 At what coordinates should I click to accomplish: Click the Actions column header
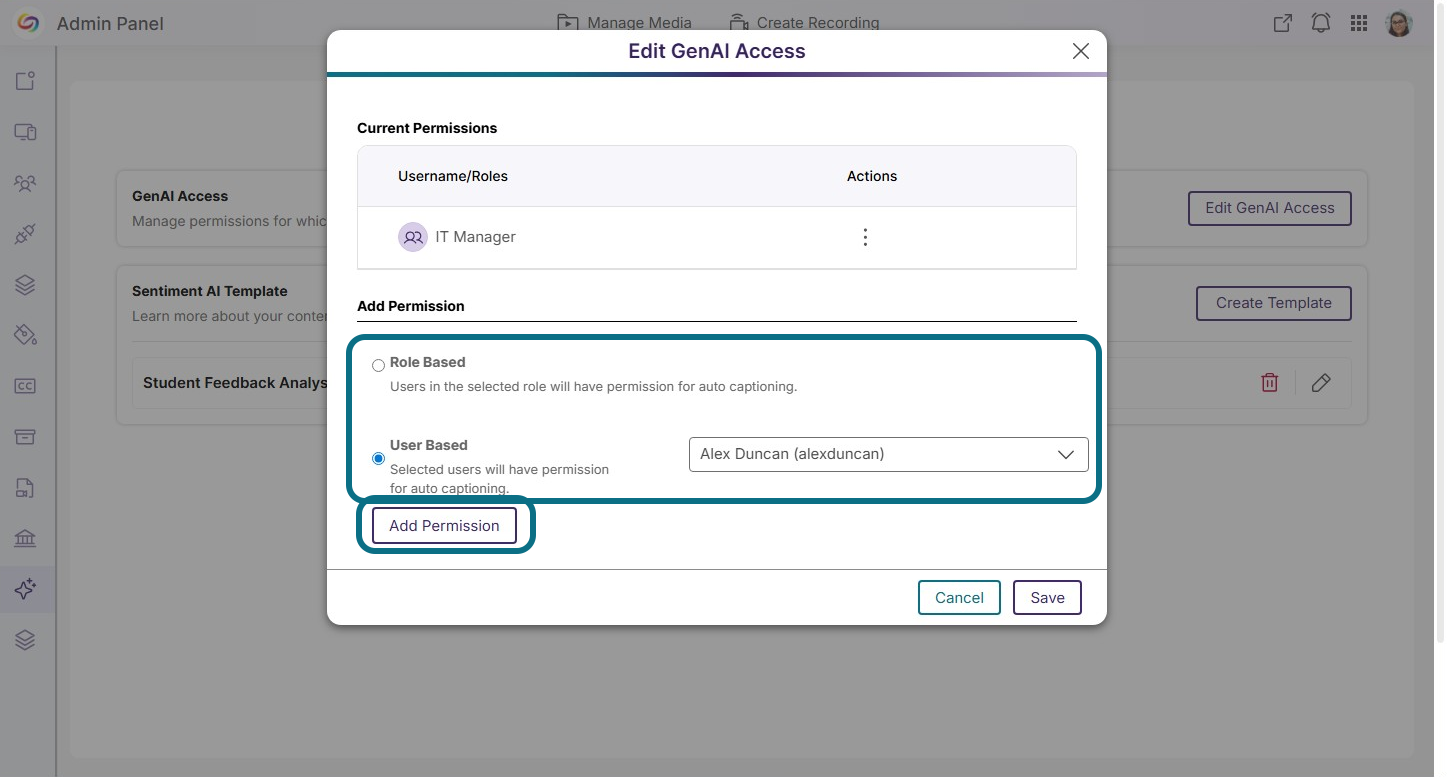pyautogui.click(x=872, y=176)
